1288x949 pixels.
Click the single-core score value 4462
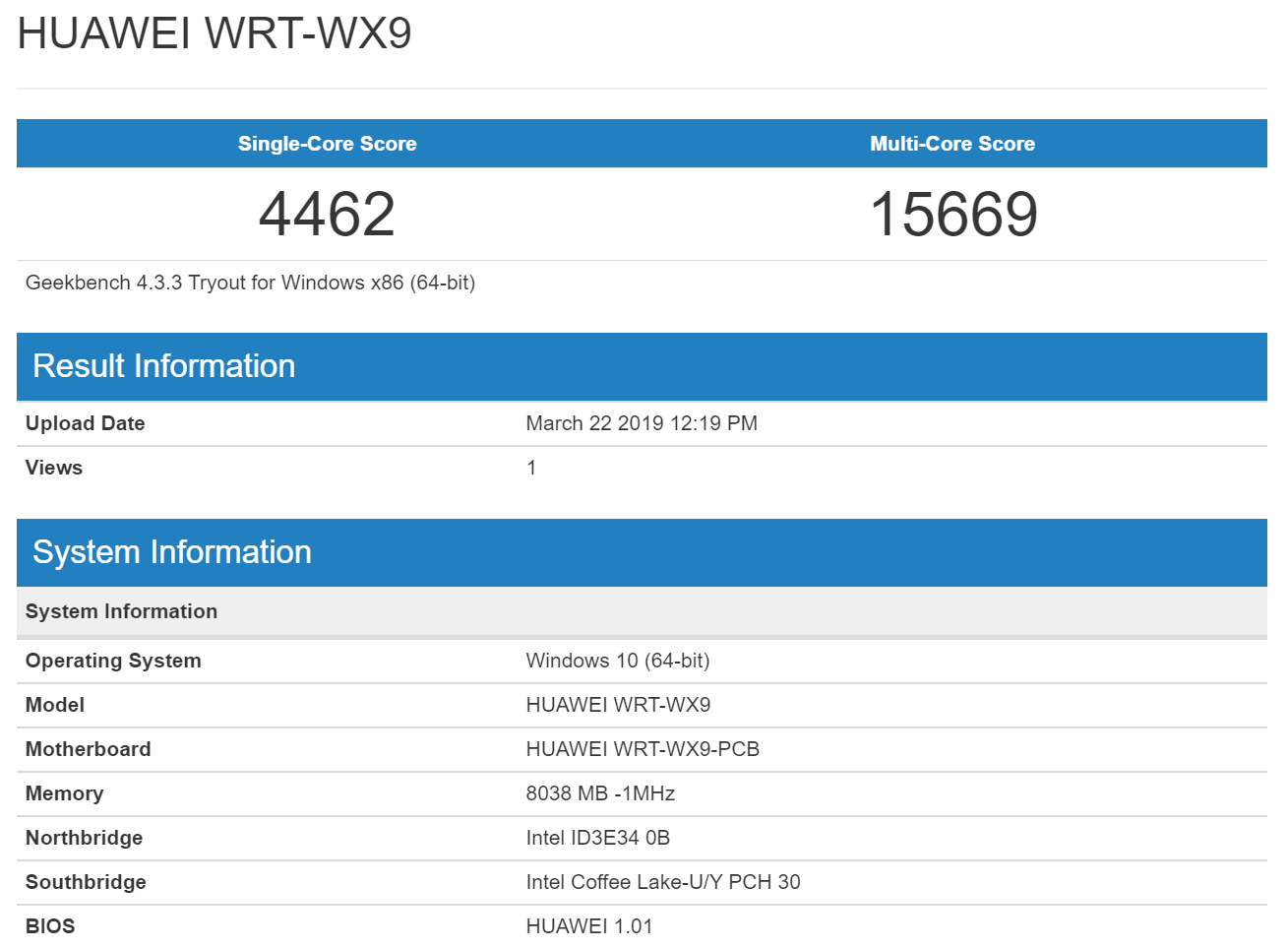click(328, 214)
